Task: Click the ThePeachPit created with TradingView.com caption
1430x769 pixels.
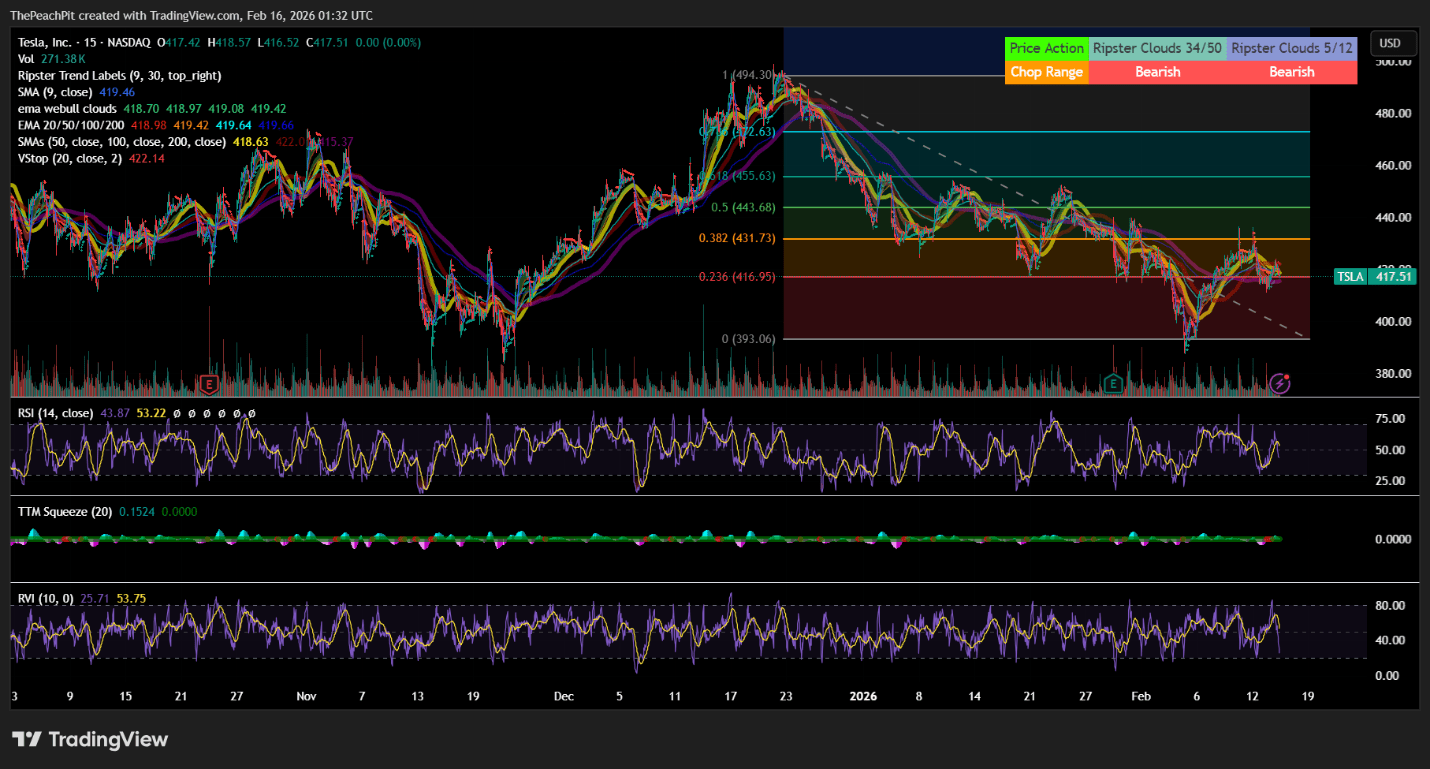Action: tap(192, 15)
